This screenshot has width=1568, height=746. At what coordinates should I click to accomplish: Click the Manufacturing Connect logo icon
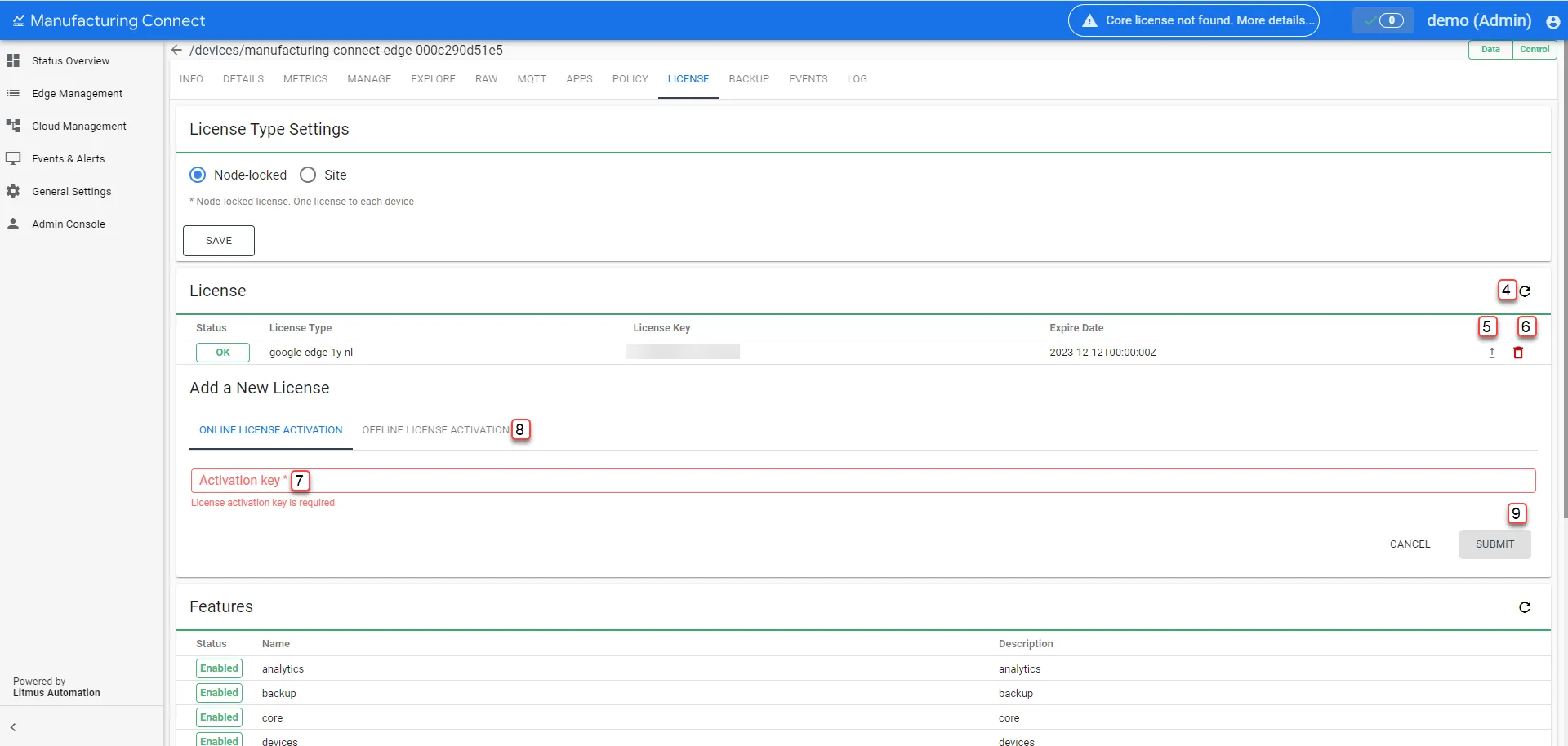[19, 20]
